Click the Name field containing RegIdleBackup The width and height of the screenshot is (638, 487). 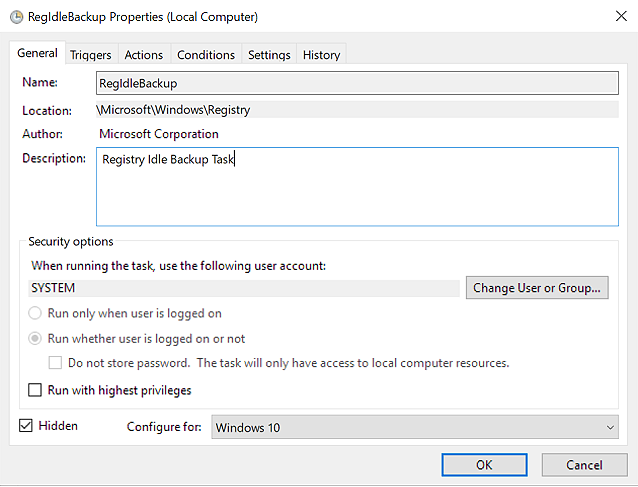[357, 83]
